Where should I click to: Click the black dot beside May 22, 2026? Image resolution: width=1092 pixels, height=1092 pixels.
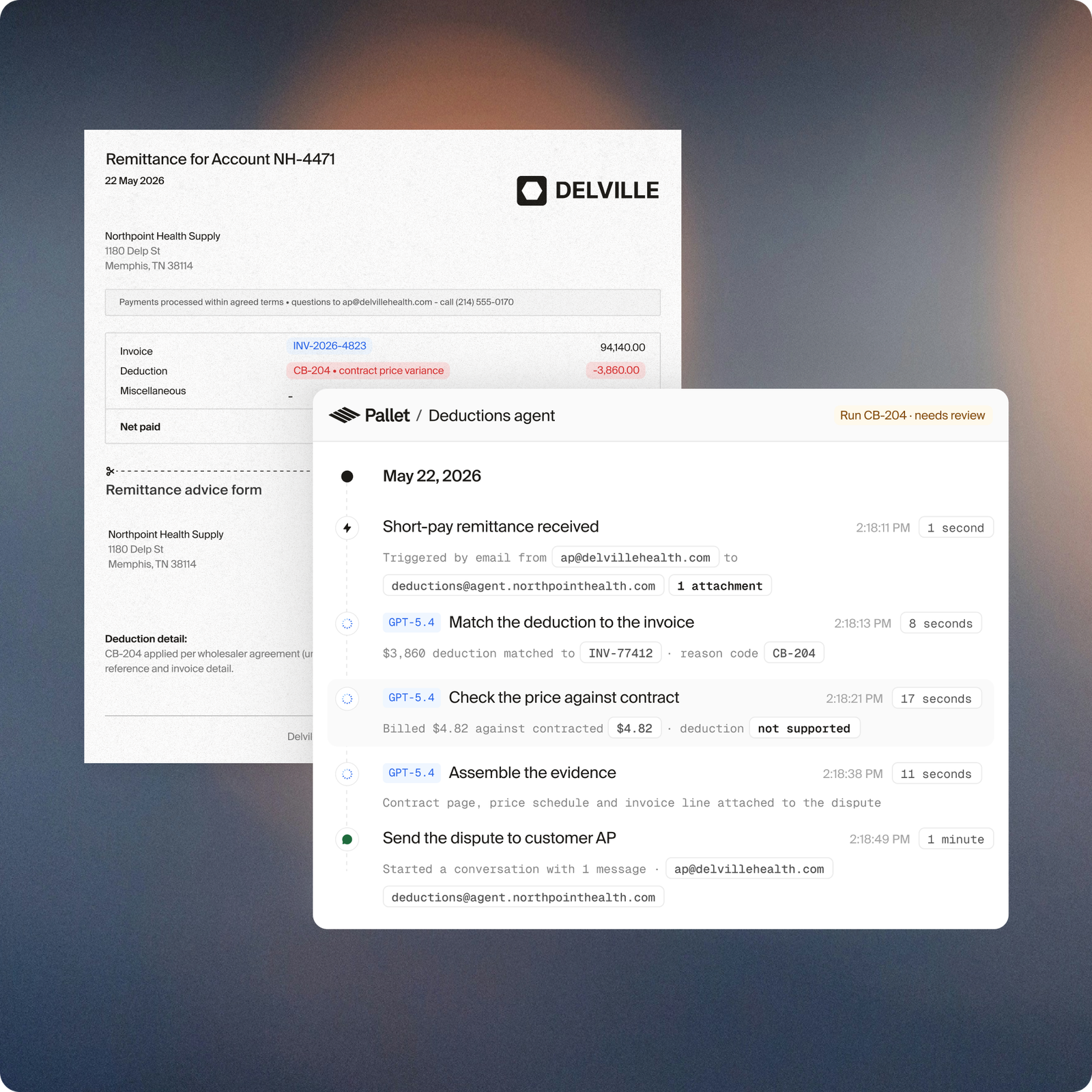tap(347, 476)
